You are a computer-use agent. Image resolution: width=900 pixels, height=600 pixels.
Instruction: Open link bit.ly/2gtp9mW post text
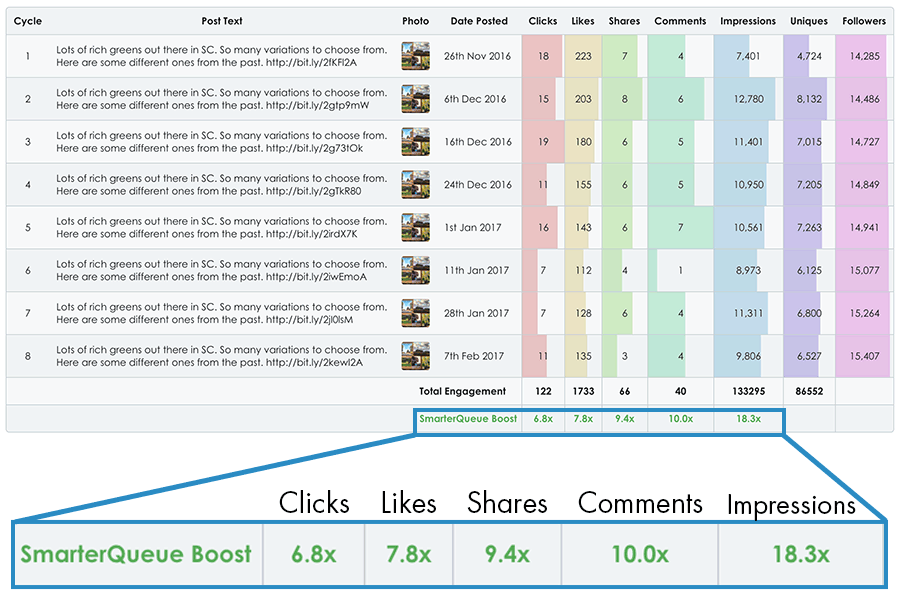[x=317, y=106]
